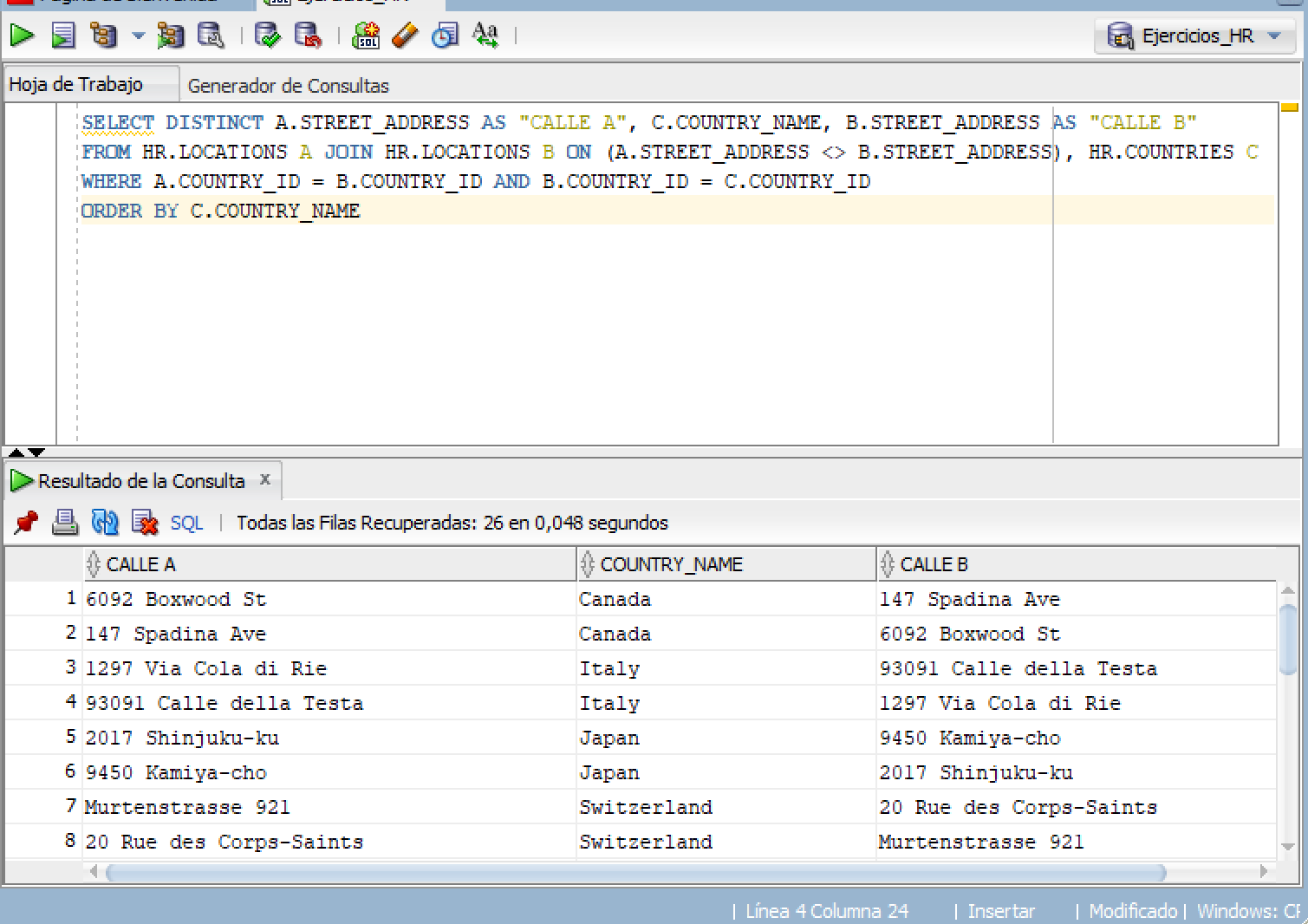This screenshot has height=924, width=1308.
Task: Select cell '20 Rue des Corps-Saints' in CALLE A
Action: pos(329,842)
